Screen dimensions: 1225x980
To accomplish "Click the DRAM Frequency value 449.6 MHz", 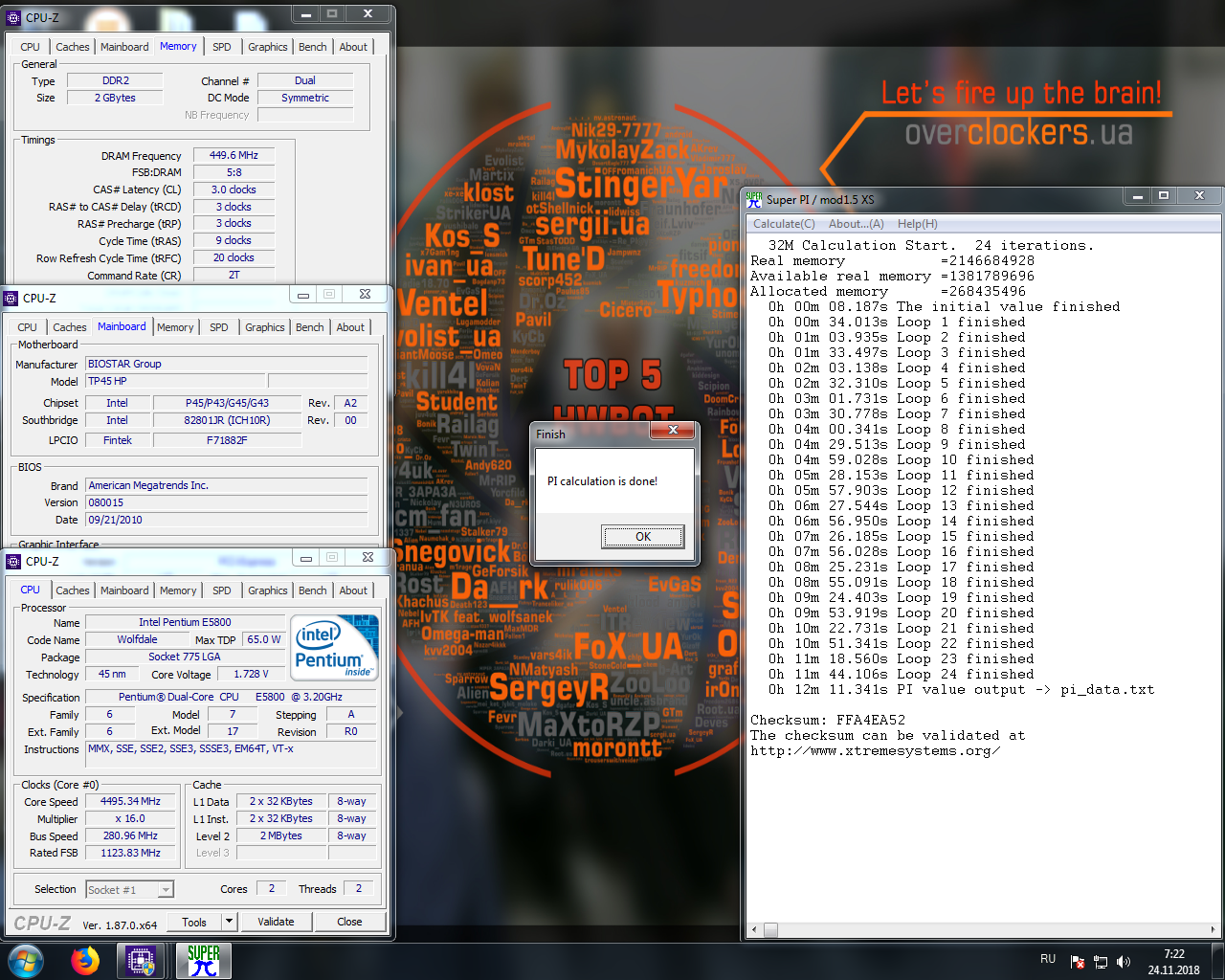I will [x=234, y=155].
